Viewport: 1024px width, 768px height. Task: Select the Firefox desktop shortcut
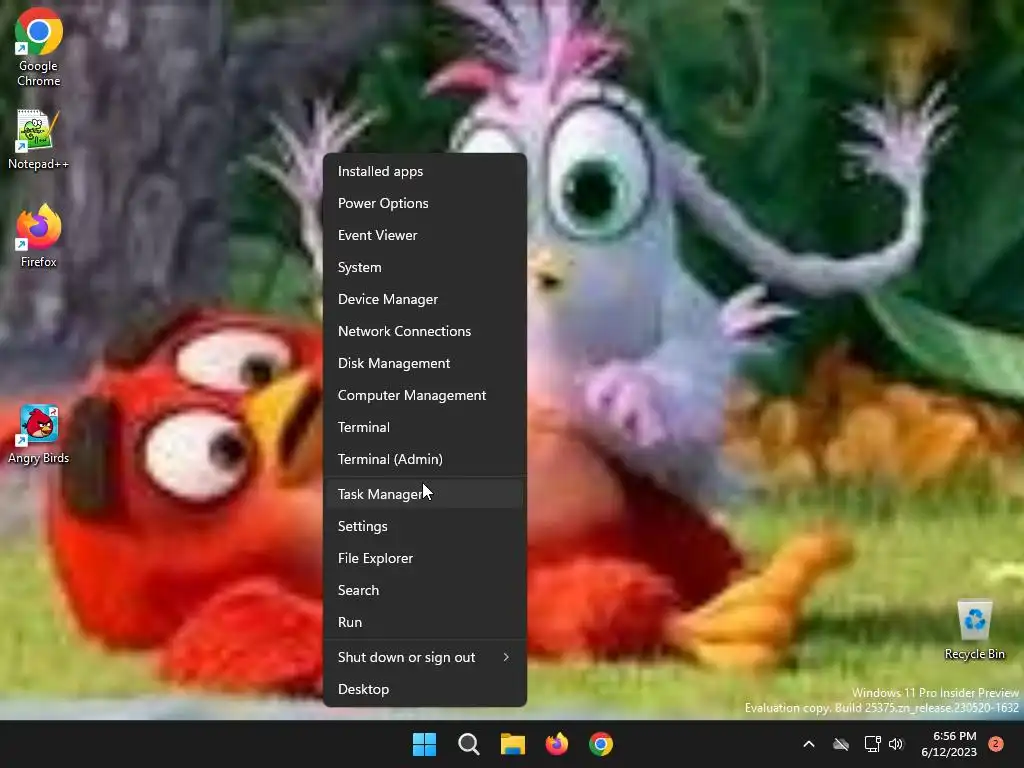pos(39,236)
